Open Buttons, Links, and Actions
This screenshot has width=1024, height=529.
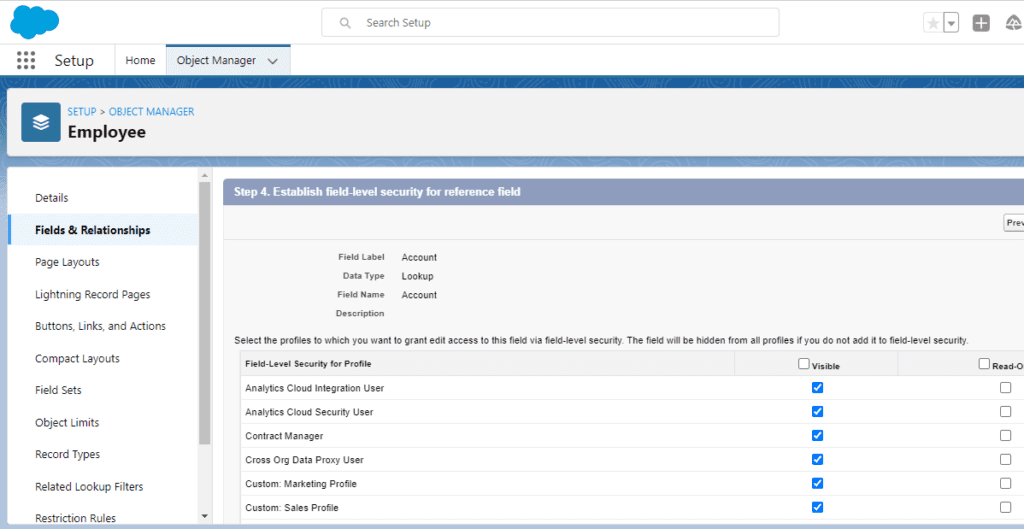tap(101, 326)
